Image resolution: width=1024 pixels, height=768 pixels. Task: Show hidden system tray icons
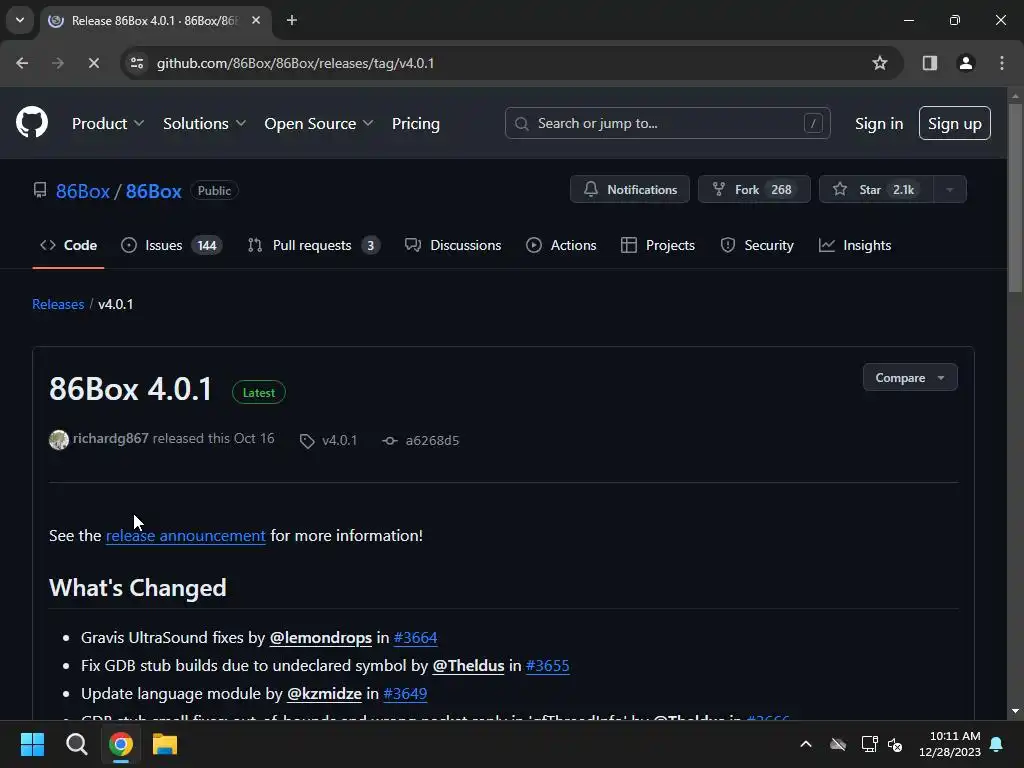click(806, 744)
